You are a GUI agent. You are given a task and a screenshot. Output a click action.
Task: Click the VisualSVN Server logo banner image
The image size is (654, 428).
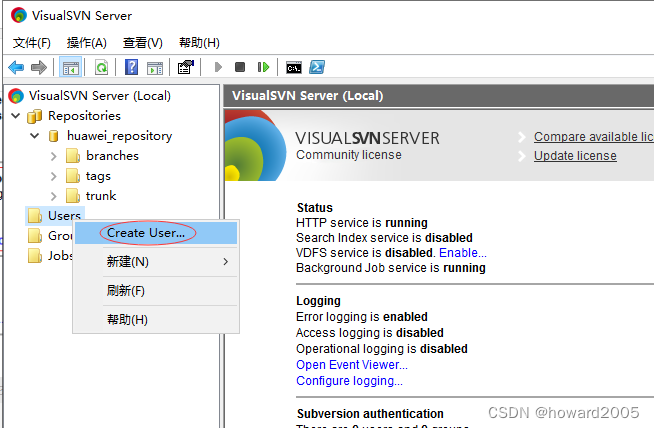click(255, 146)
